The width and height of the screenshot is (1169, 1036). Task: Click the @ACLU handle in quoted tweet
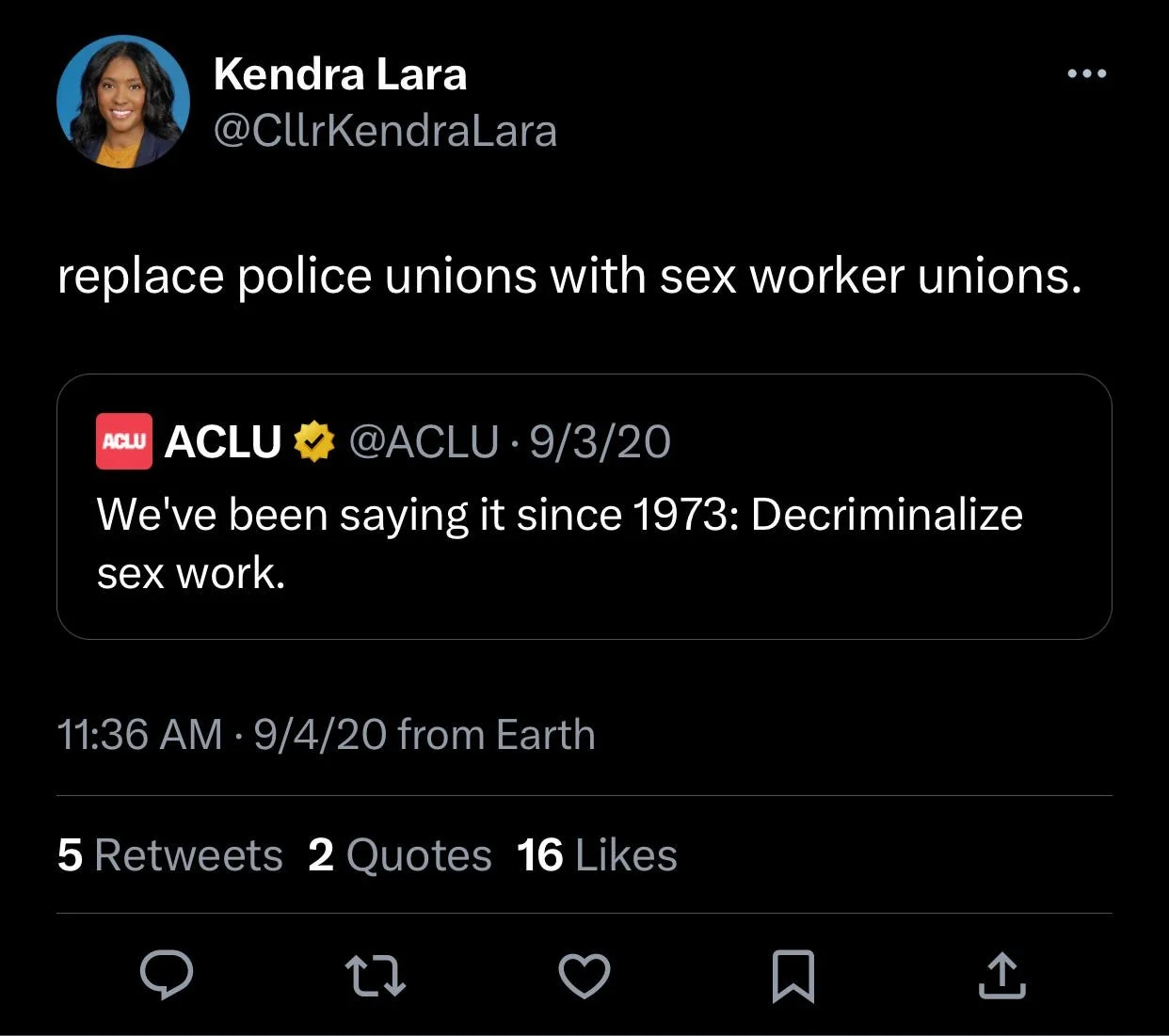424,441
